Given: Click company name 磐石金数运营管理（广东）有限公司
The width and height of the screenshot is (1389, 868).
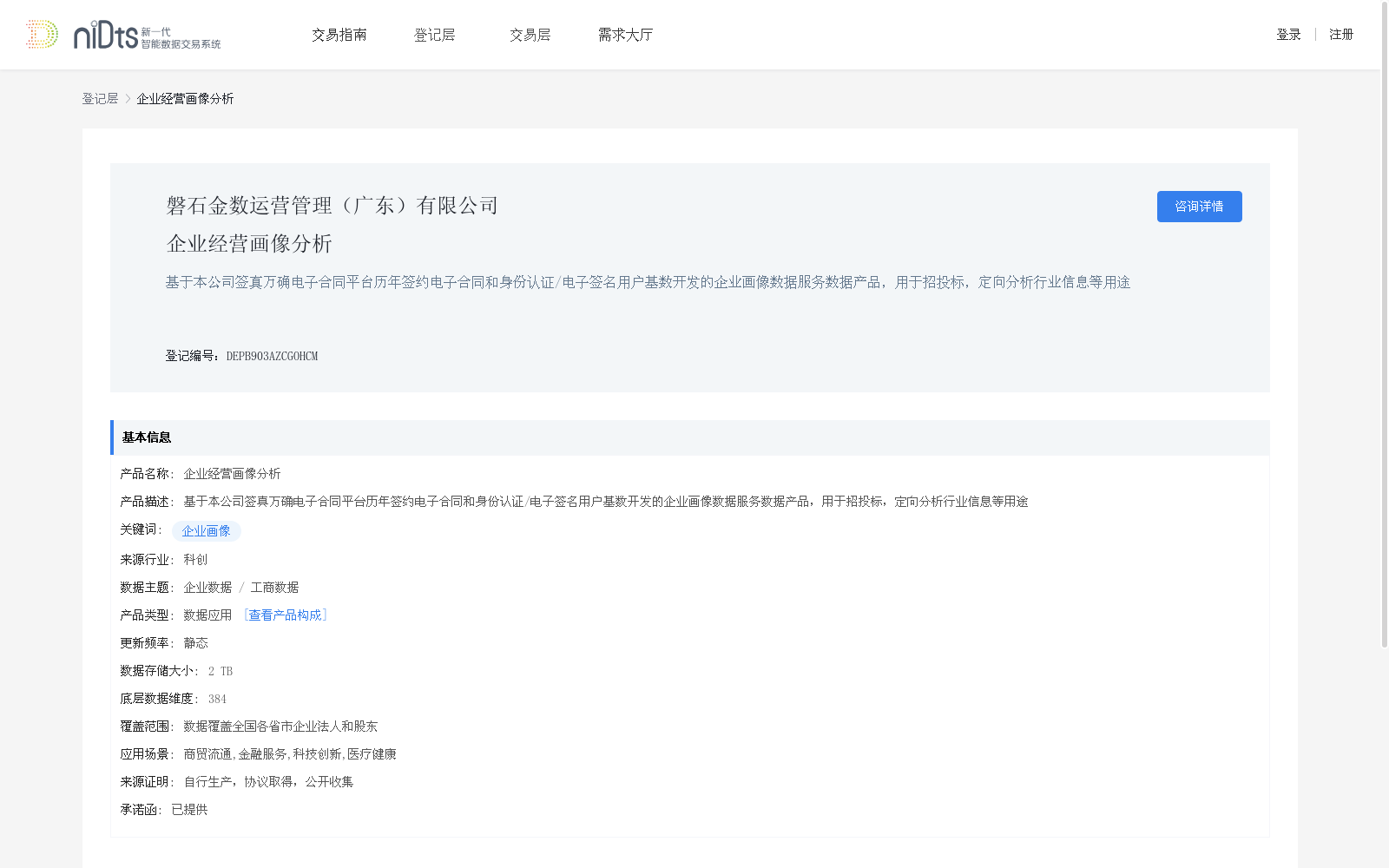Looking at the screenshot, I should (x=332, y=206).
